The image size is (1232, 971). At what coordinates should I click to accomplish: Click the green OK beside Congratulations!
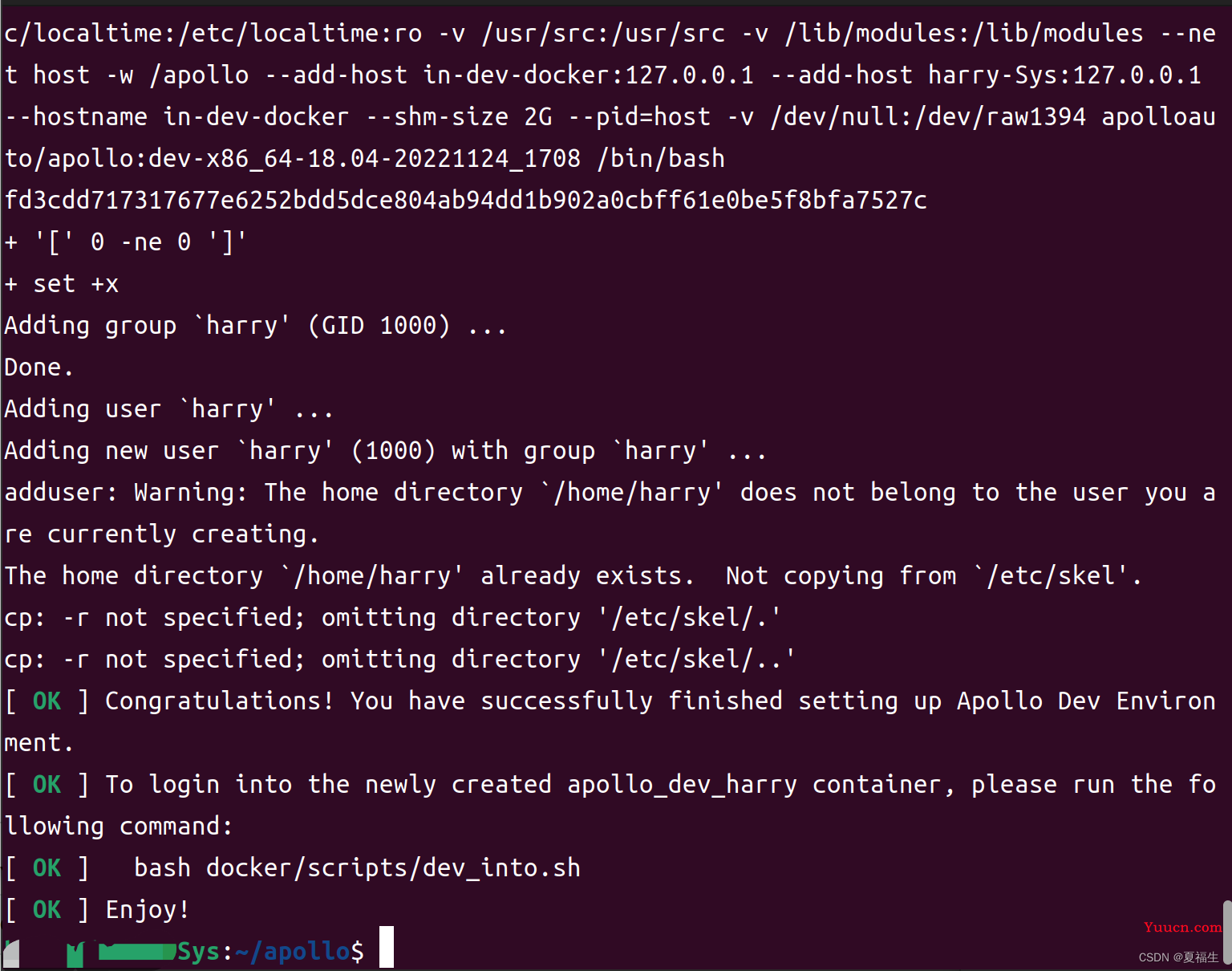tap(47, 701)
